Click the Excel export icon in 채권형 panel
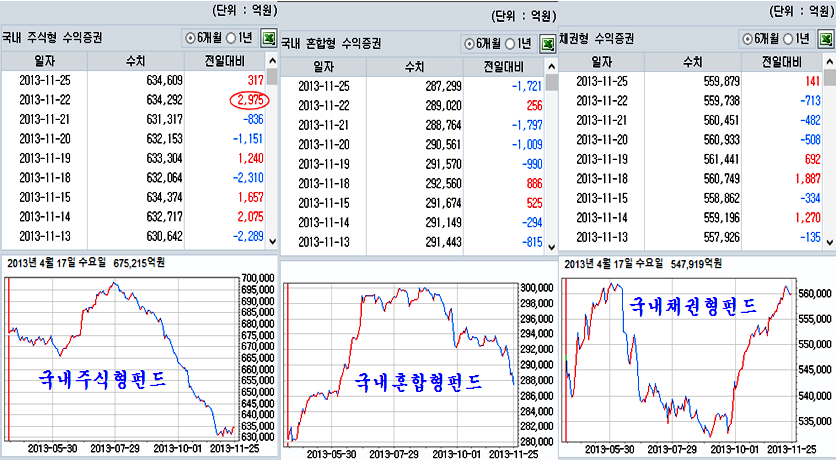Viewport: 836px width, 460px height. tap(825, 38)
